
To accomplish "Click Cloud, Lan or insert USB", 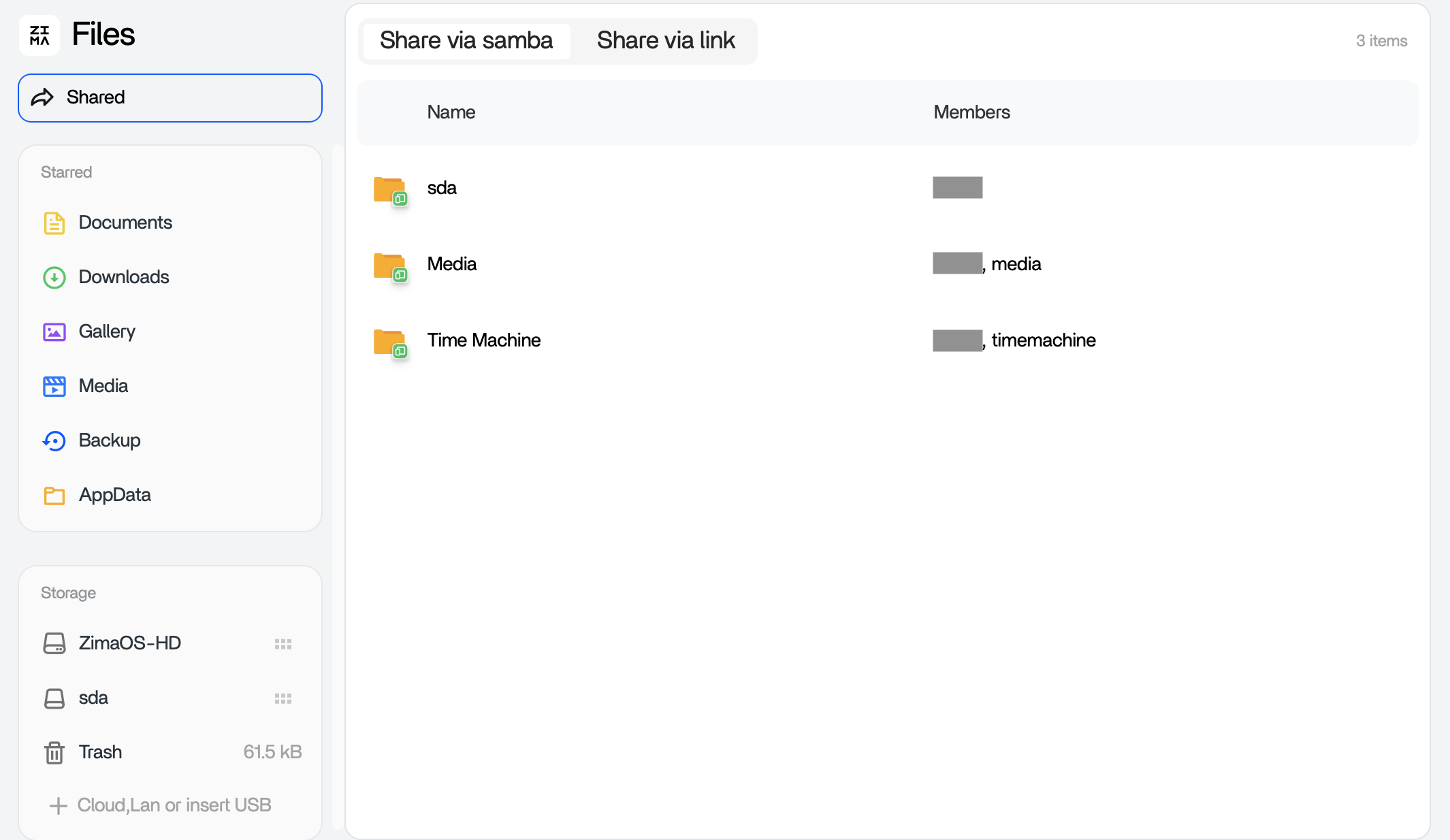I will point(161,805).
